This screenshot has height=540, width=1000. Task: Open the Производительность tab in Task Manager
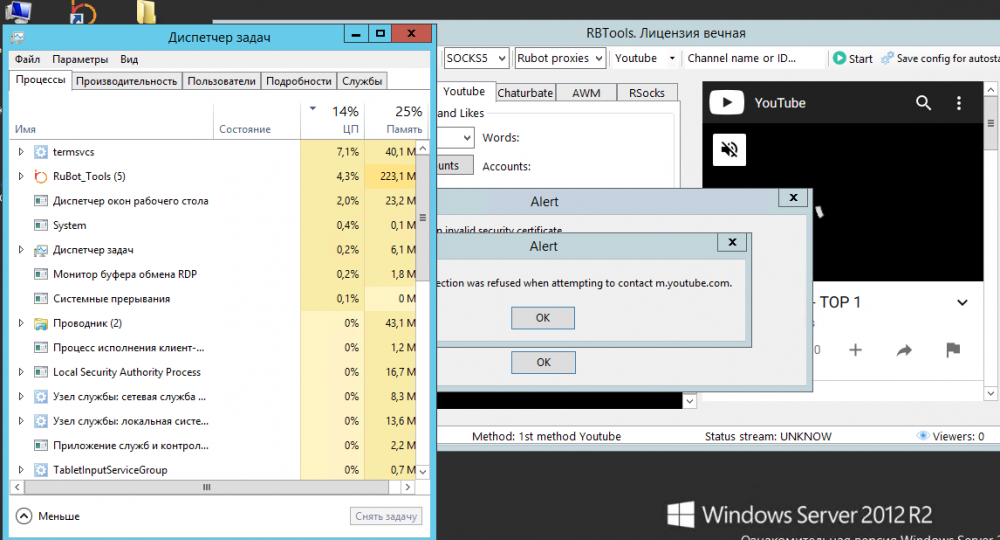pos(127,81)
